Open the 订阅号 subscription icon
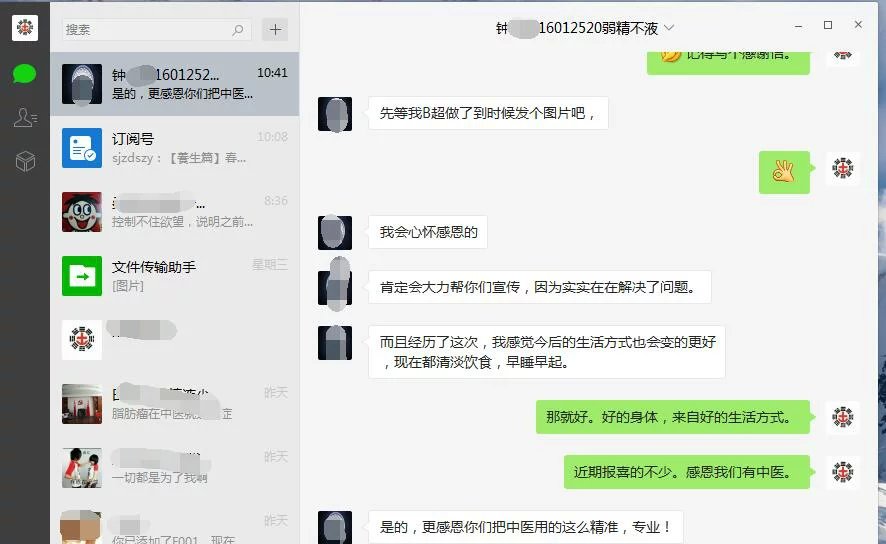Viewport: 886px width, 544px height. tap(82, 148)
